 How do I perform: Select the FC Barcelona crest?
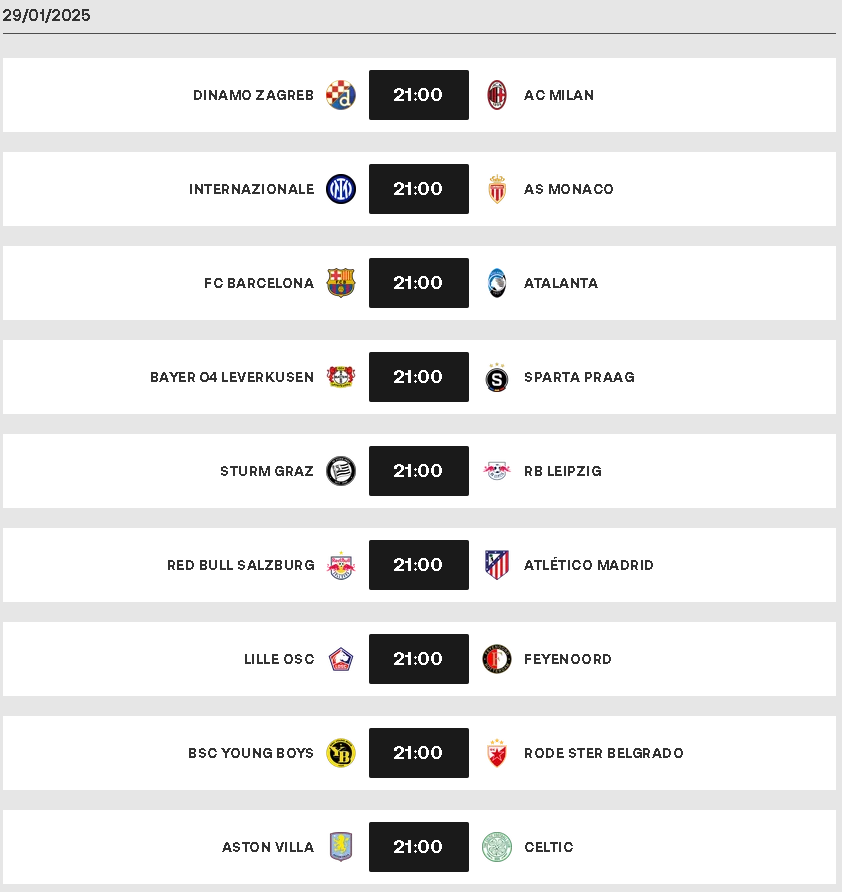click(341, 283)
